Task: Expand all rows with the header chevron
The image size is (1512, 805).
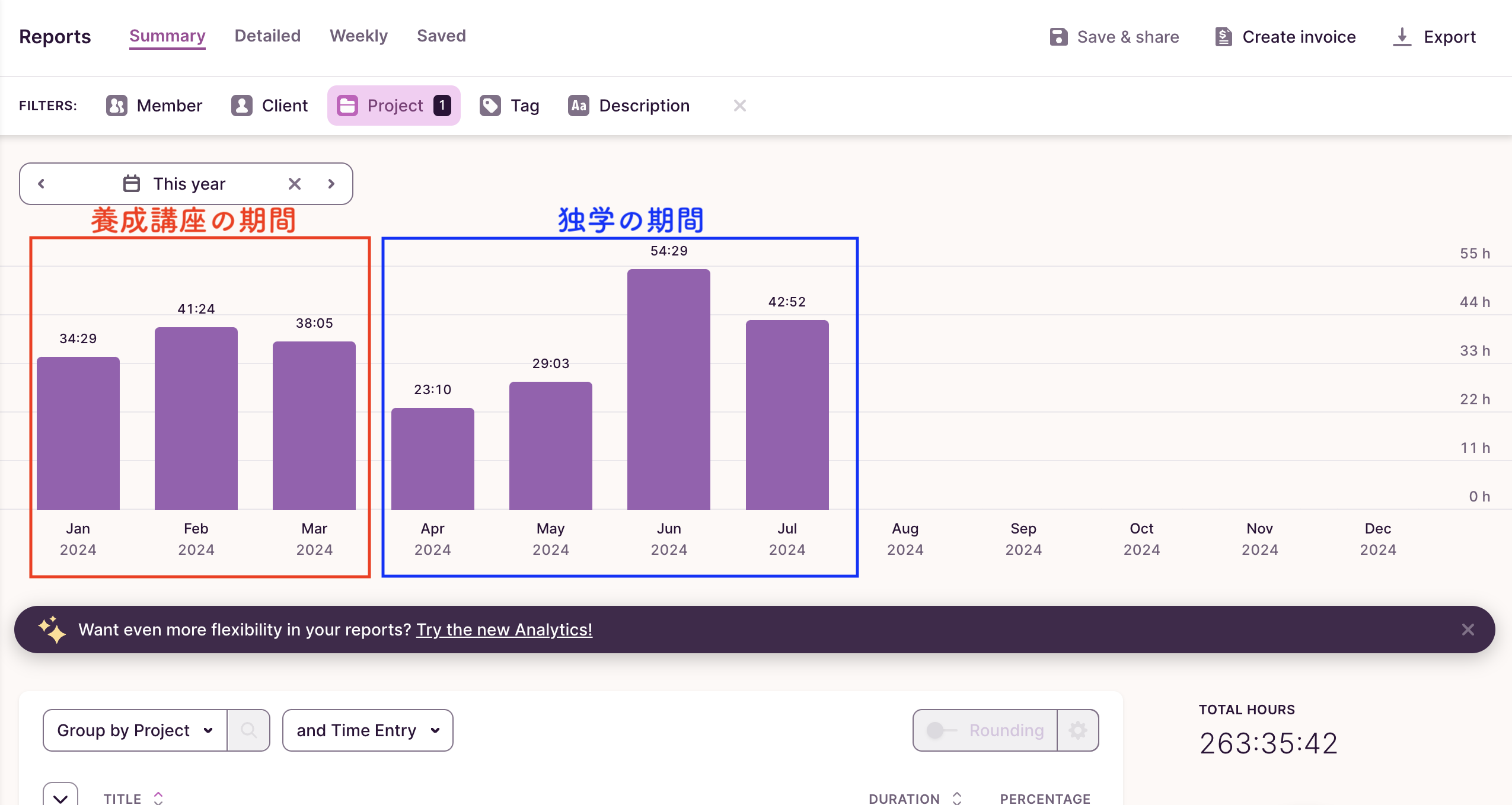Action: pyautogui.click(x=60, y=797)
